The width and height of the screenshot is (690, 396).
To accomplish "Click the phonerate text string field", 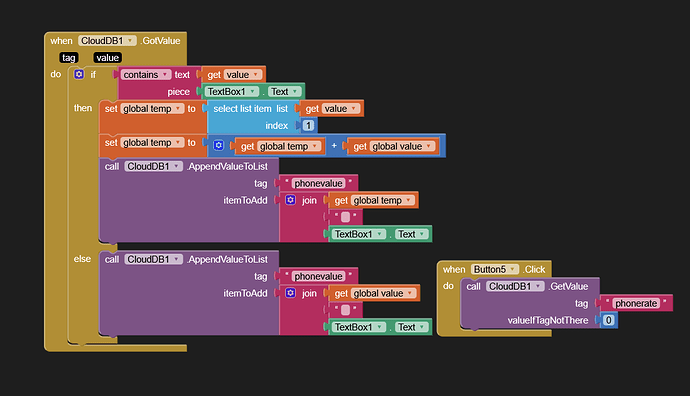I will point(636,303).
